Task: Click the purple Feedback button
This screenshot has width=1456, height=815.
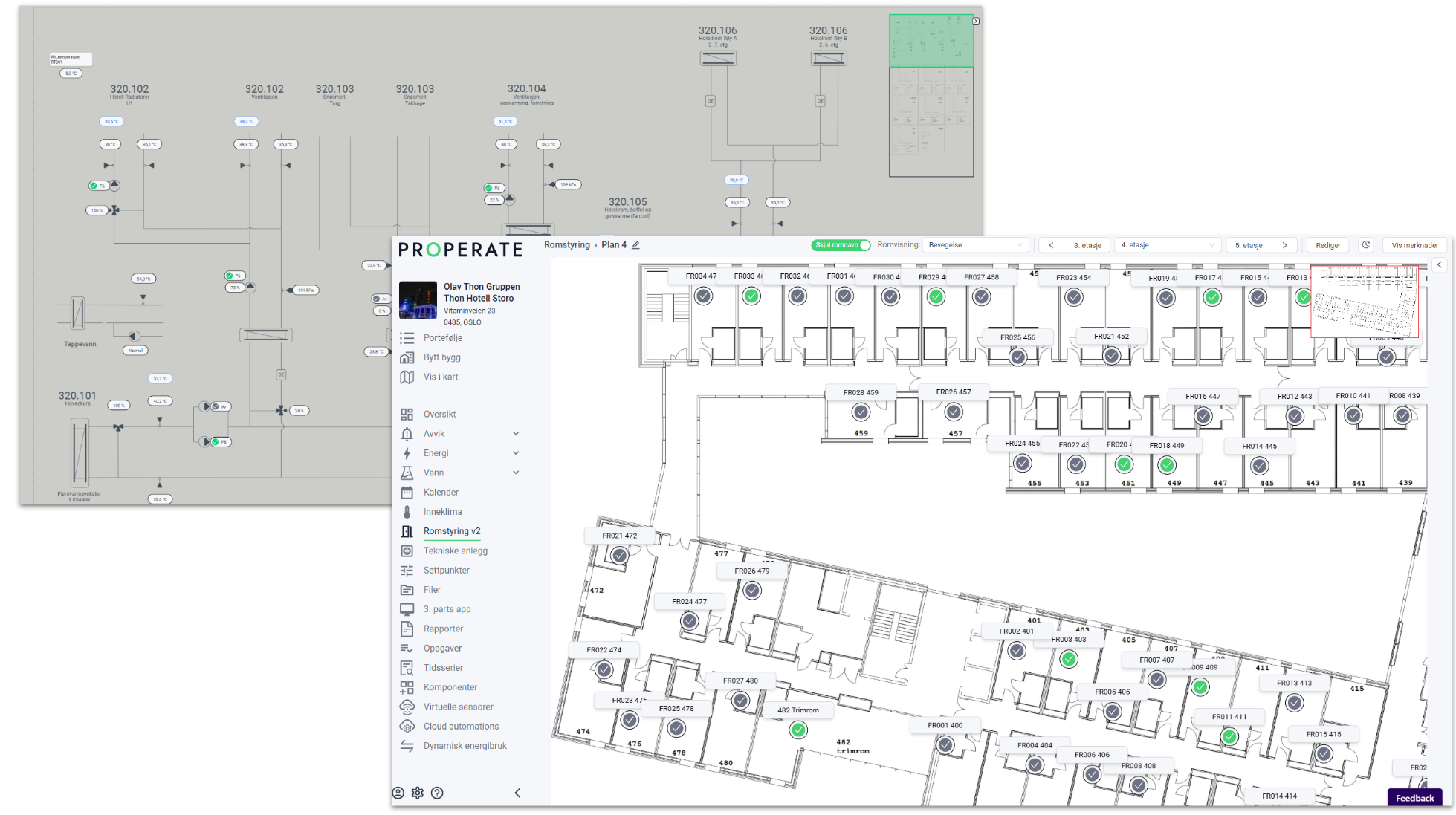Action: point(1414,798)
